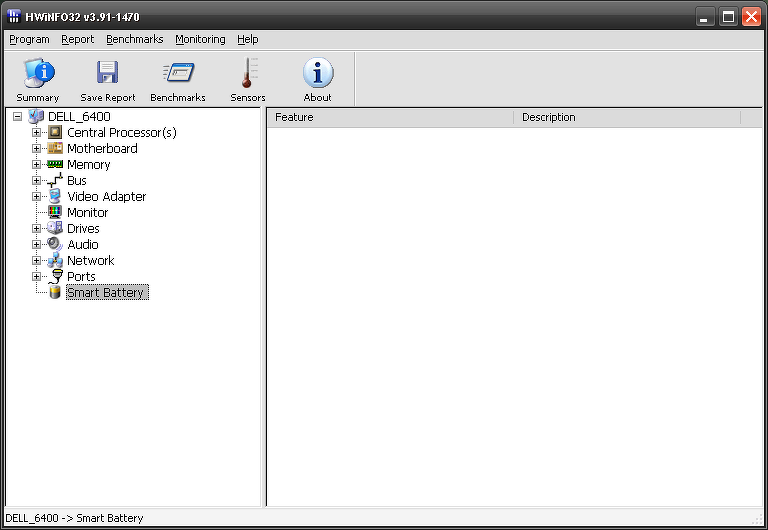
Task: Select the Motherboard label
Action: (102, 148)
